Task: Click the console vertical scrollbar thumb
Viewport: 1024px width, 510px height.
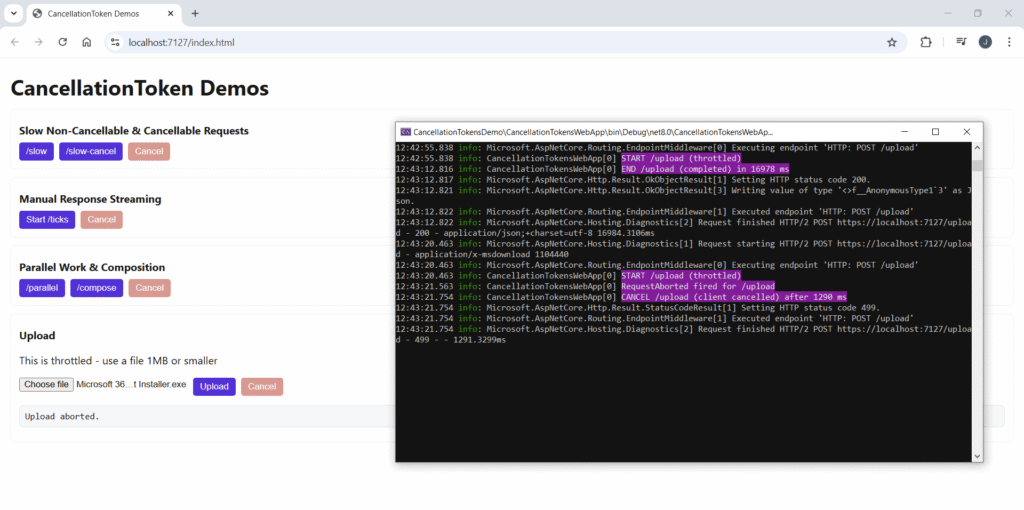Action: coord(977,165)
